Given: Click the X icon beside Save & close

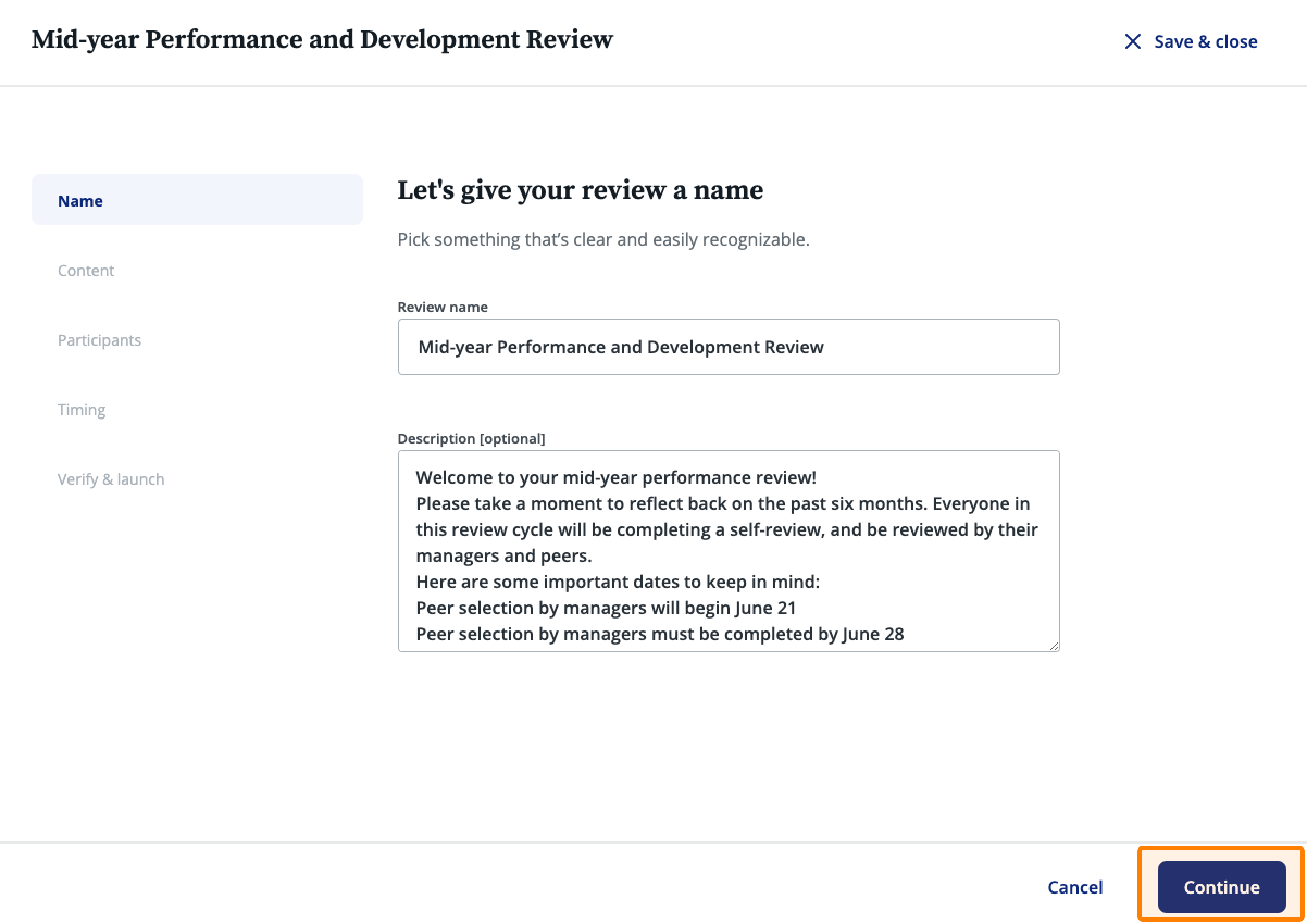Looking at the screenshot, I should pyautogui.click(x=1132, y=41).
